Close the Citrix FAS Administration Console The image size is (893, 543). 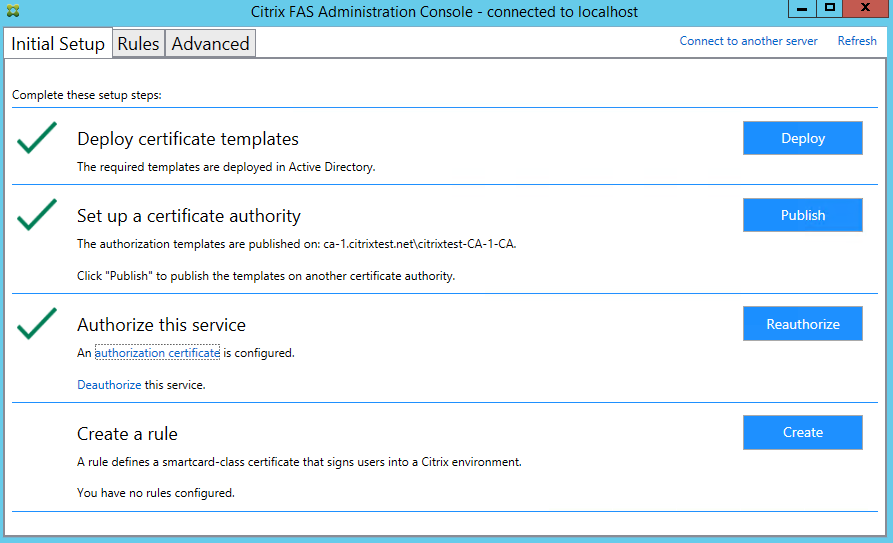coord(864,8)
